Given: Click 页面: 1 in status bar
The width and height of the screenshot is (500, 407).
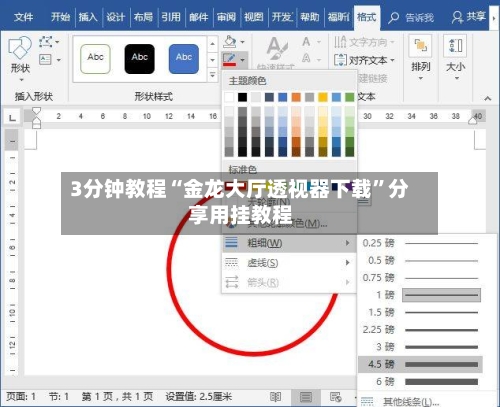Looking at the screenshot, I should [x=21, y=397].
